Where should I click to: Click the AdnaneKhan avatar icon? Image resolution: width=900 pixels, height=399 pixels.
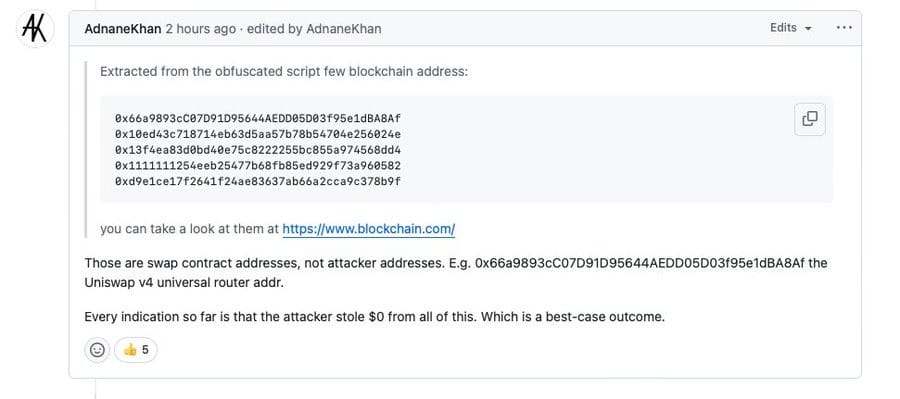[x=35, y=29]
